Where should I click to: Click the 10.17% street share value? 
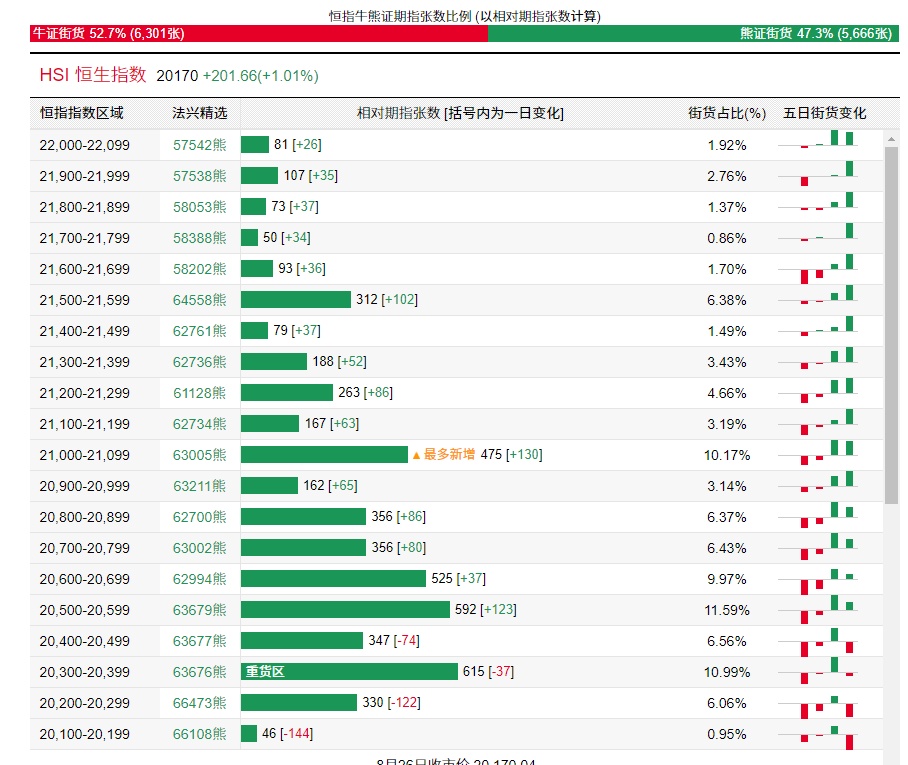pos(727,455)
